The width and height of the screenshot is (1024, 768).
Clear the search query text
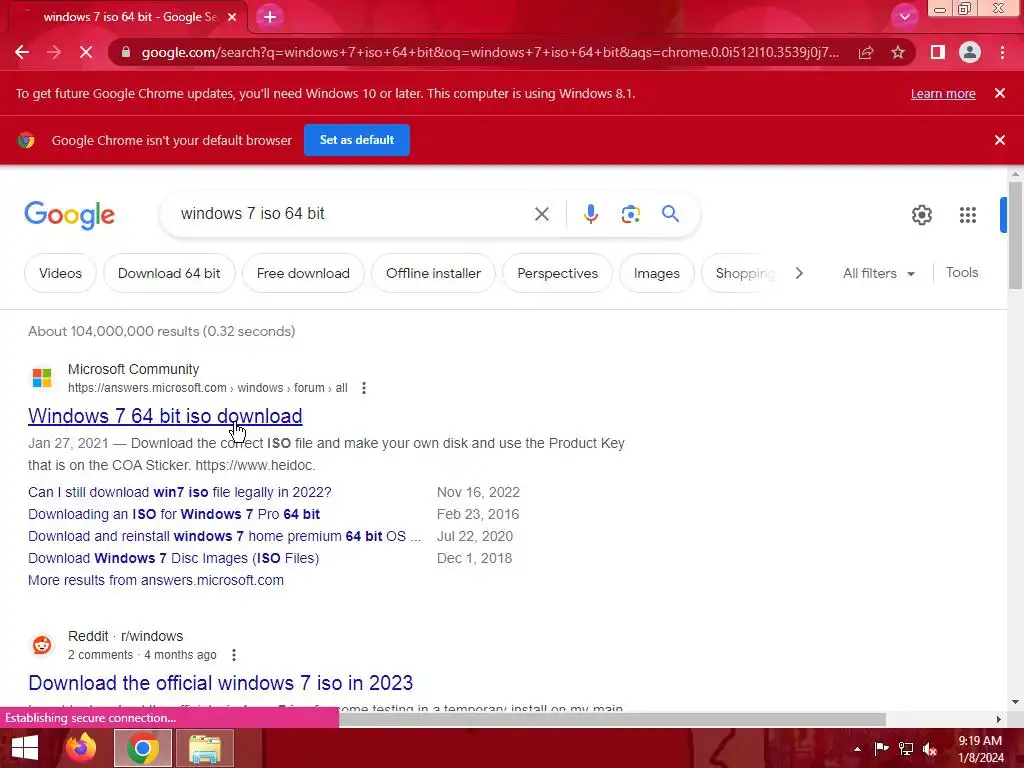click(541, 214)
